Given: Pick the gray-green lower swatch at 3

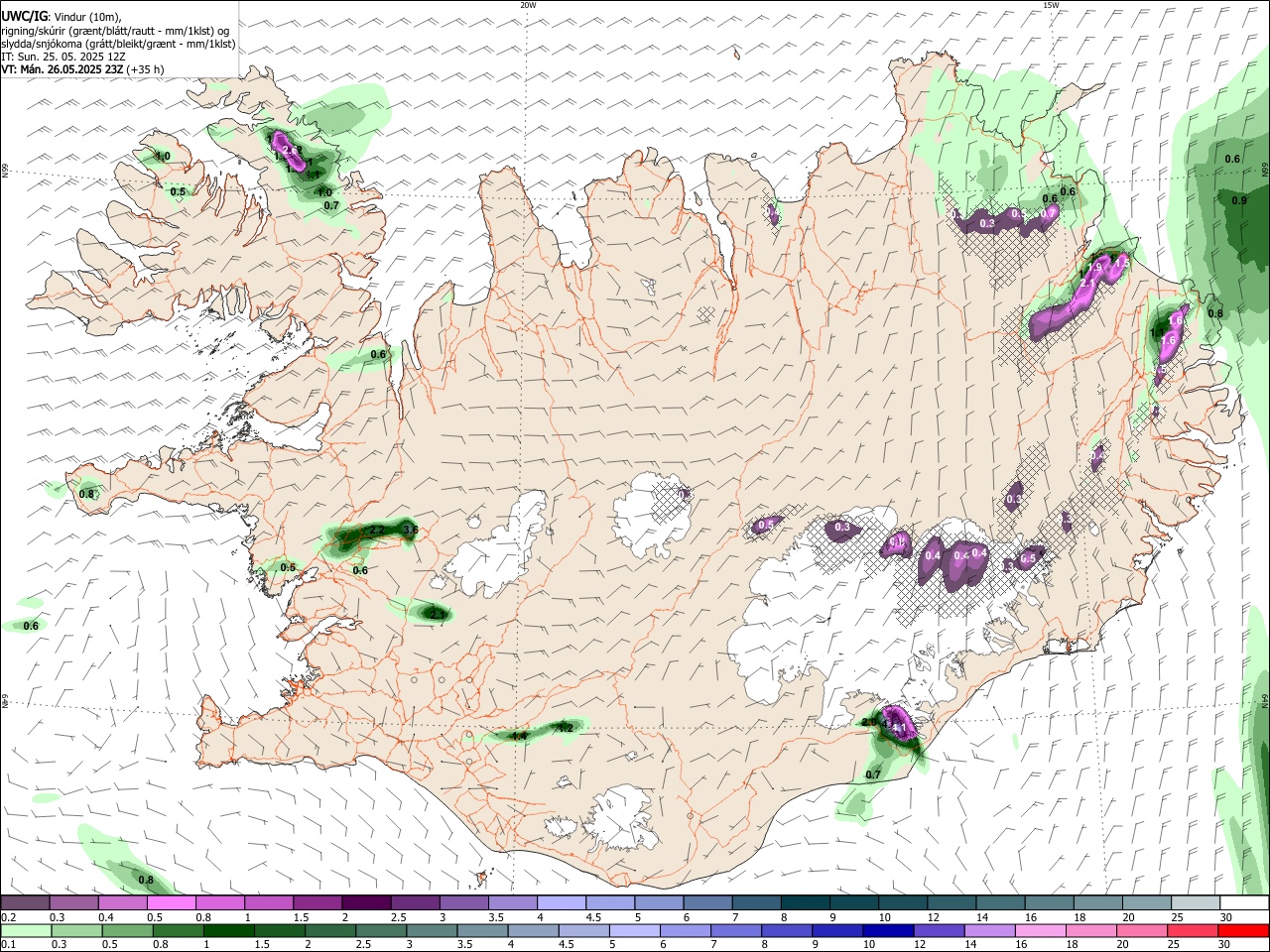Looking at the screenshot, I should tap(433, 931).
